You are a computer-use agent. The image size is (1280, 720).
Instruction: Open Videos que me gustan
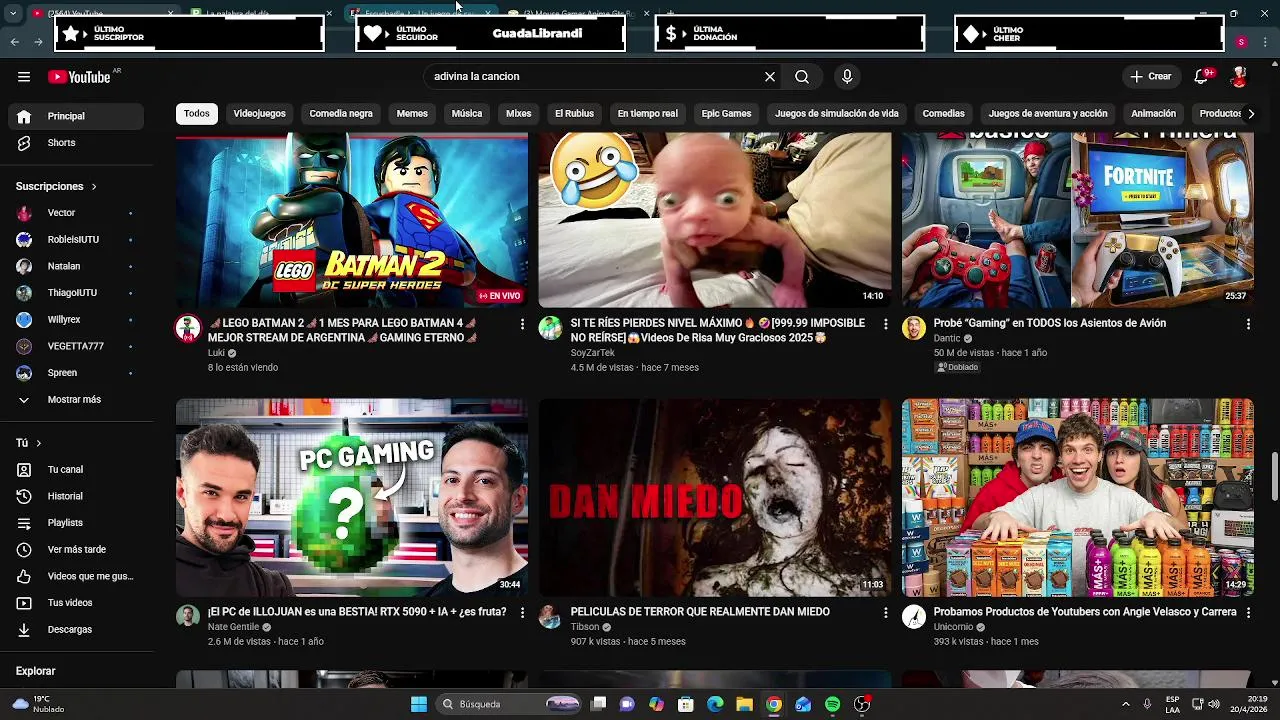[x=76, y=576]
